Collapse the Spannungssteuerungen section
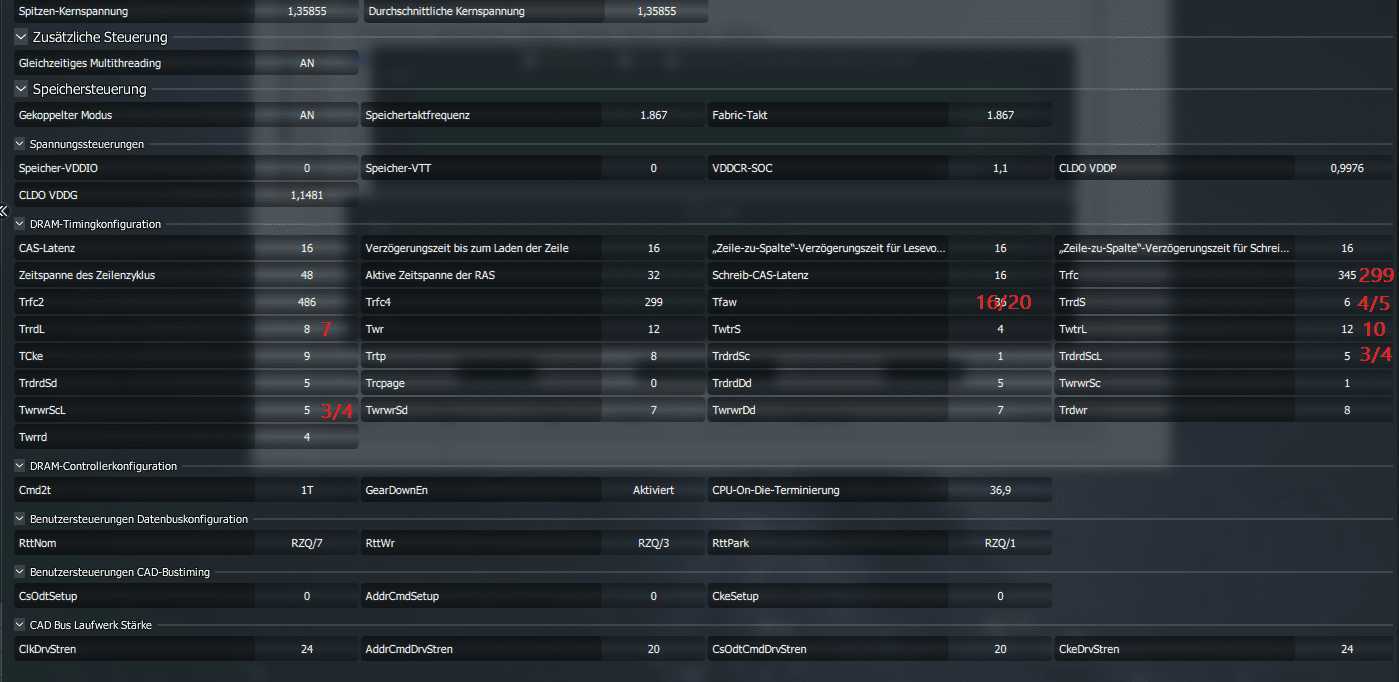The width and height of the screenshot is (1399, 682). click(20, 144)
